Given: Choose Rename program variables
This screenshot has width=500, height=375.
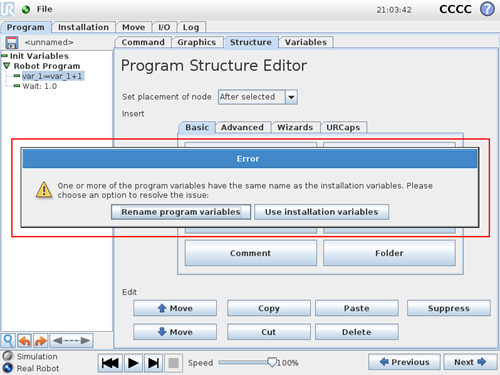Looking at the screenshot, I should click(181, 212).
